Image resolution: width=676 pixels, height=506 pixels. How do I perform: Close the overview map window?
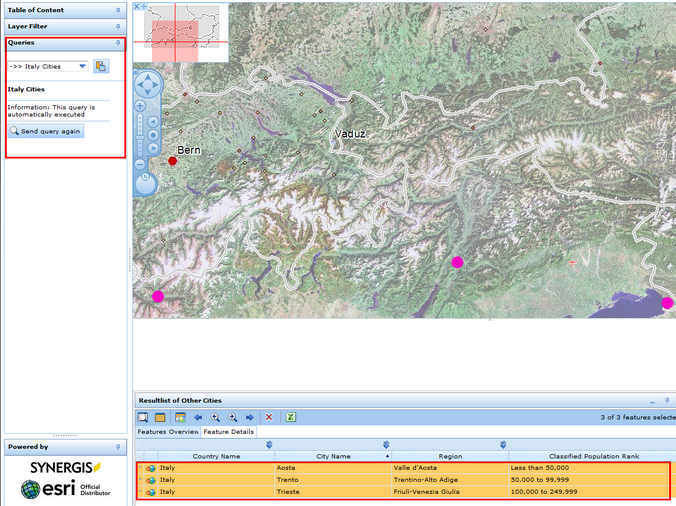tap(137, 6)
